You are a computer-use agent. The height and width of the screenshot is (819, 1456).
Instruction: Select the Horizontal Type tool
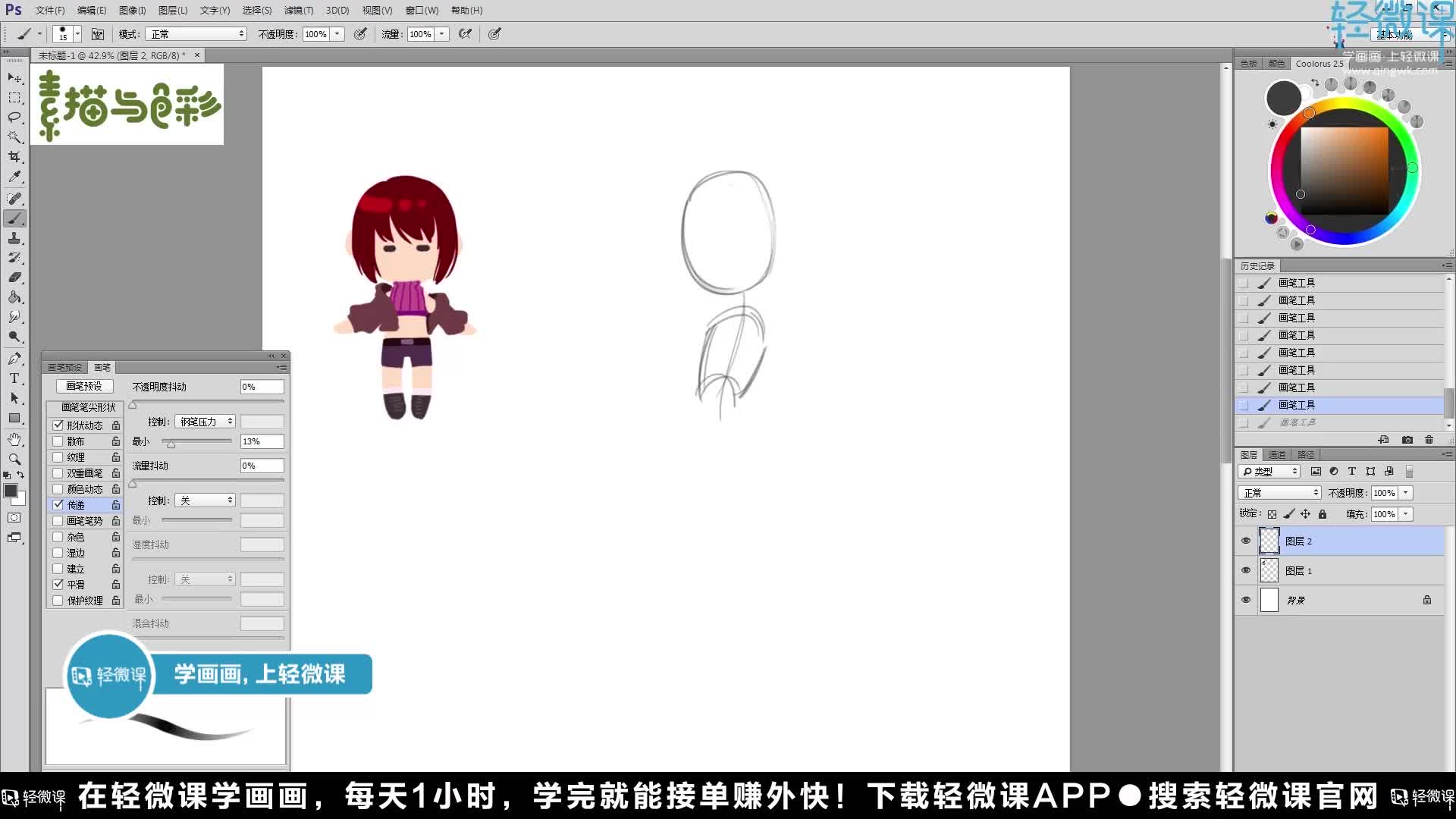tap(14, 378)
